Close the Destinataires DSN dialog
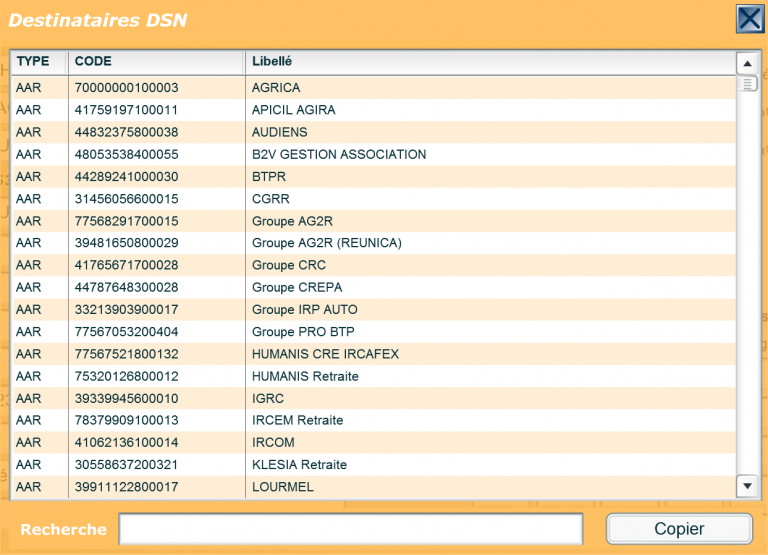The image size is (768, 555). [750, 19]
